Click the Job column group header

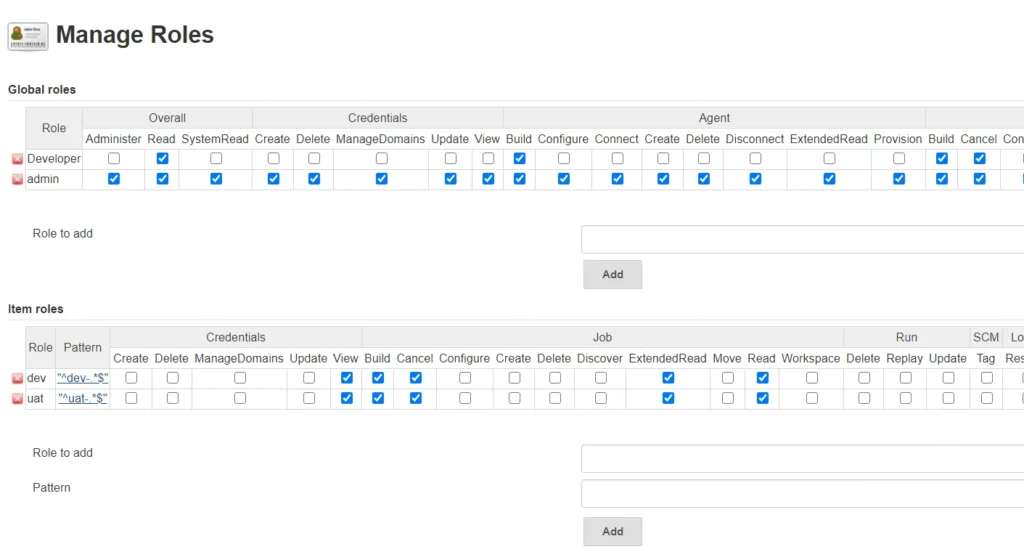pyautogui.click(x=602, y=337)
